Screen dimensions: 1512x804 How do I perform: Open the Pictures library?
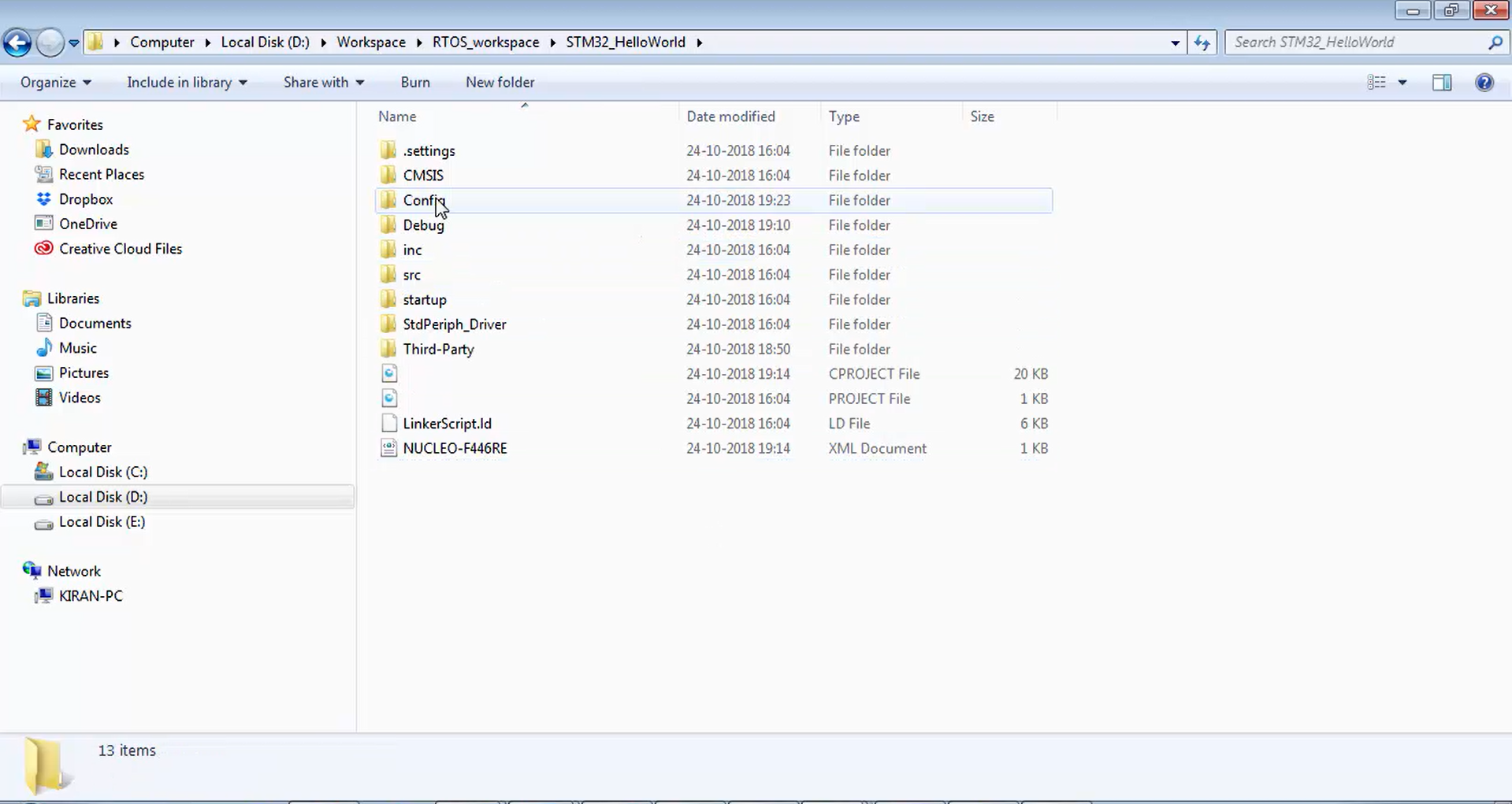(84, 373)
